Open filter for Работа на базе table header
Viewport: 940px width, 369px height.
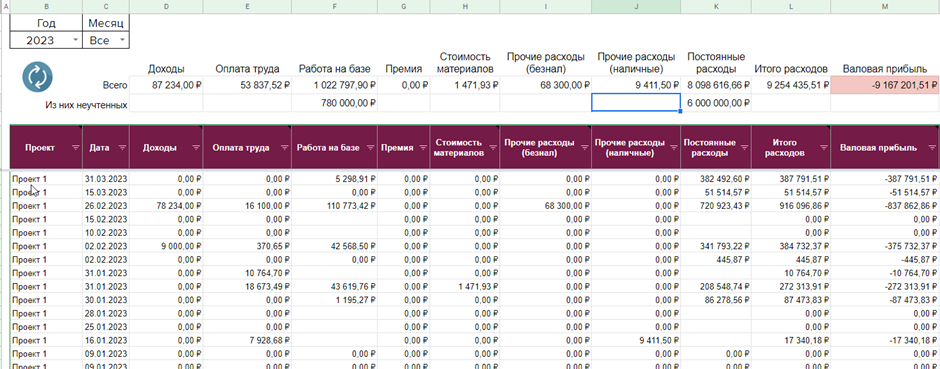click(370, 147)
